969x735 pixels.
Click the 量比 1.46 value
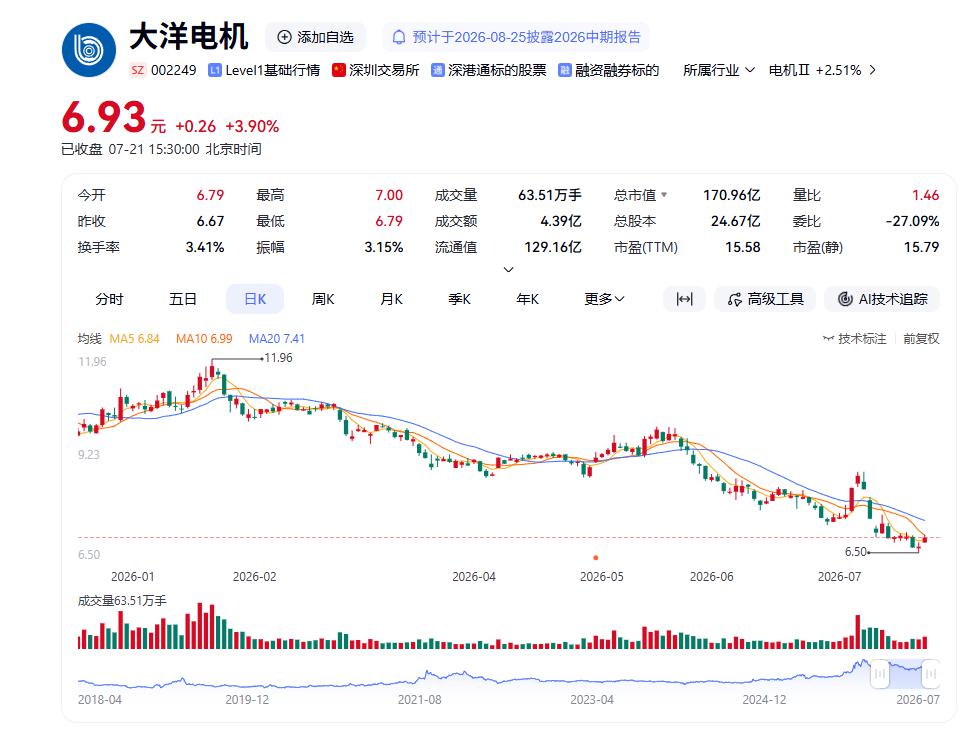coord(926,195)
